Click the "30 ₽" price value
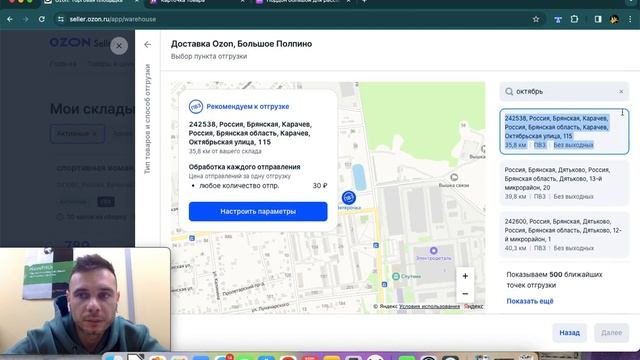The image size is (640, 360). (x=320, y=186)
